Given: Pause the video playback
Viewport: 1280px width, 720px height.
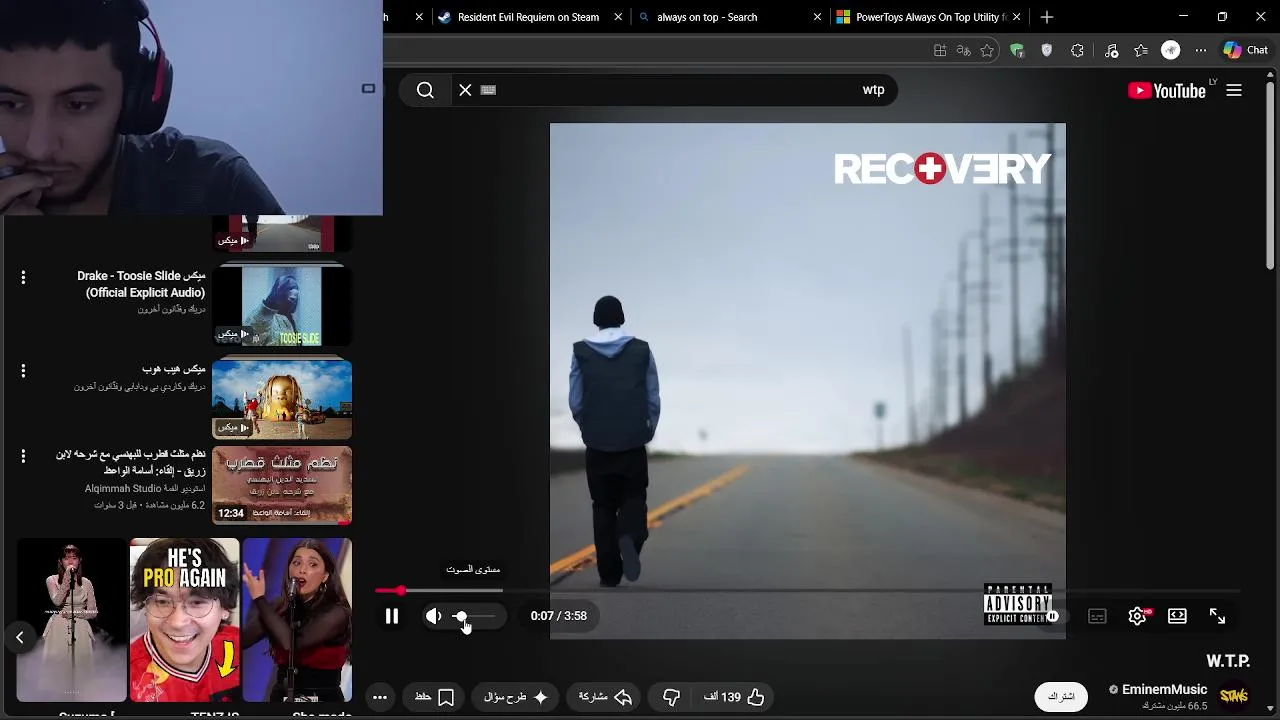Looking at the screenshot, I should click(392, 616).
